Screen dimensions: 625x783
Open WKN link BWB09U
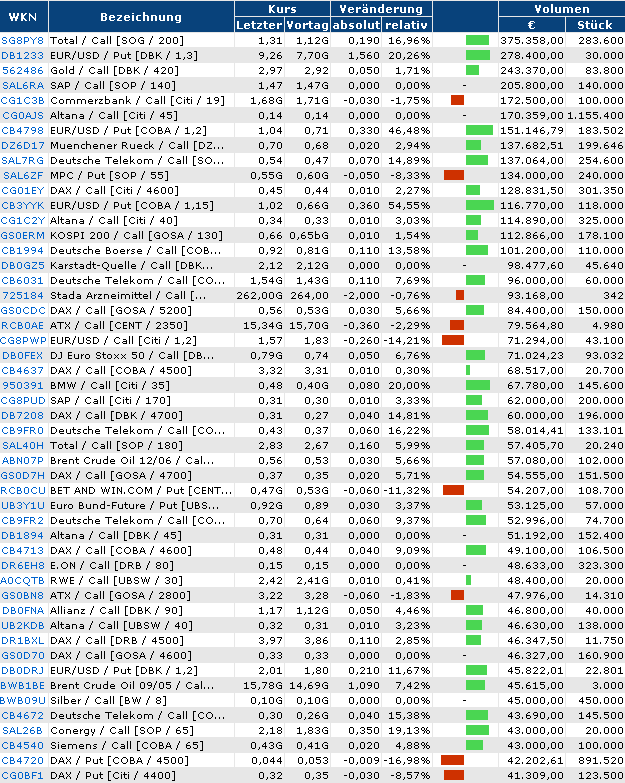(x=23, y=700)
